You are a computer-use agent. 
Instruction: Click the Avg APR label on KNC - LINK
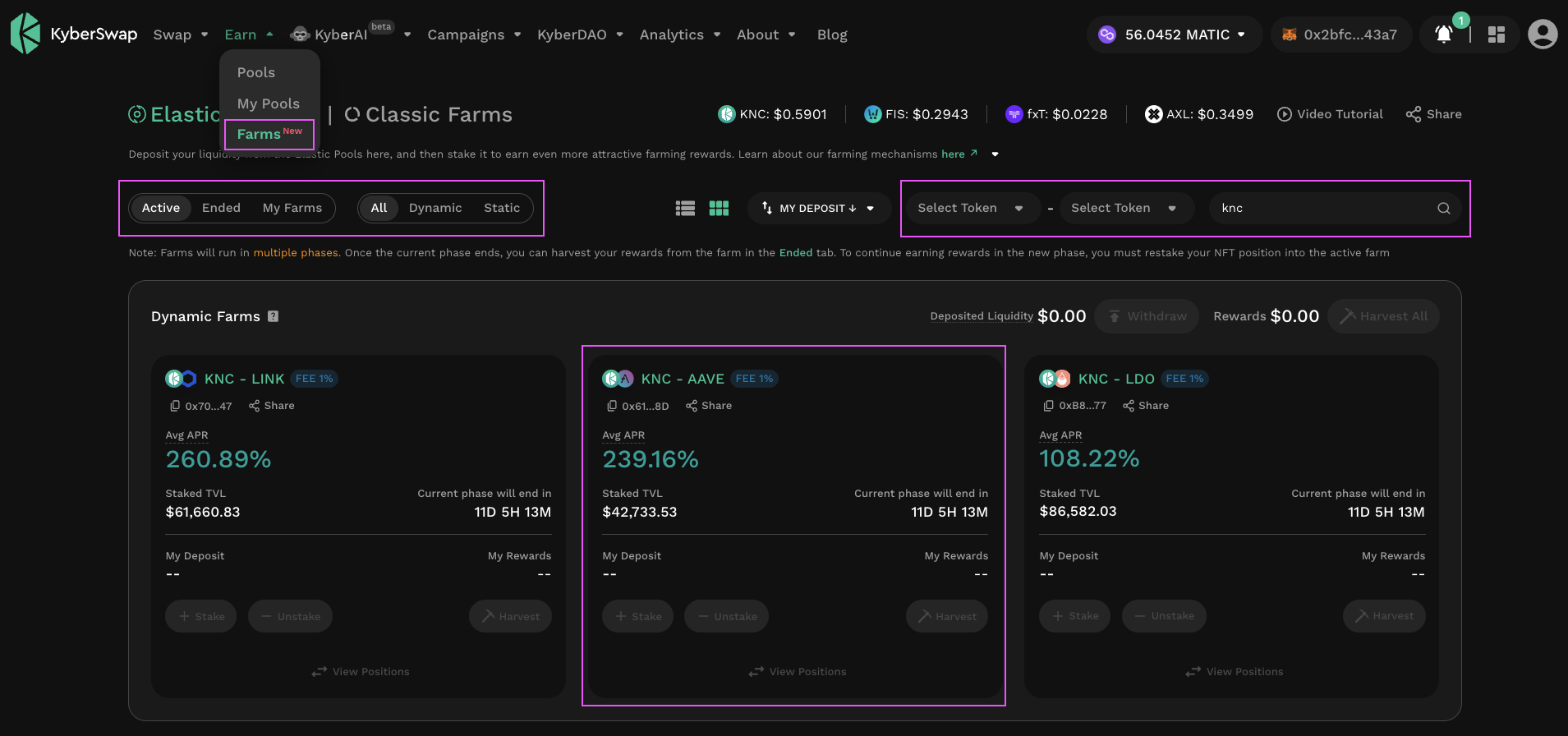tap(186, 435)
